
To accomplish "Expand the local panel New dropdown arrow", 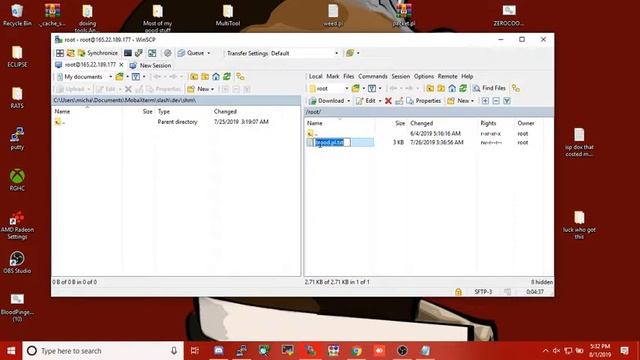I will 212,89.
